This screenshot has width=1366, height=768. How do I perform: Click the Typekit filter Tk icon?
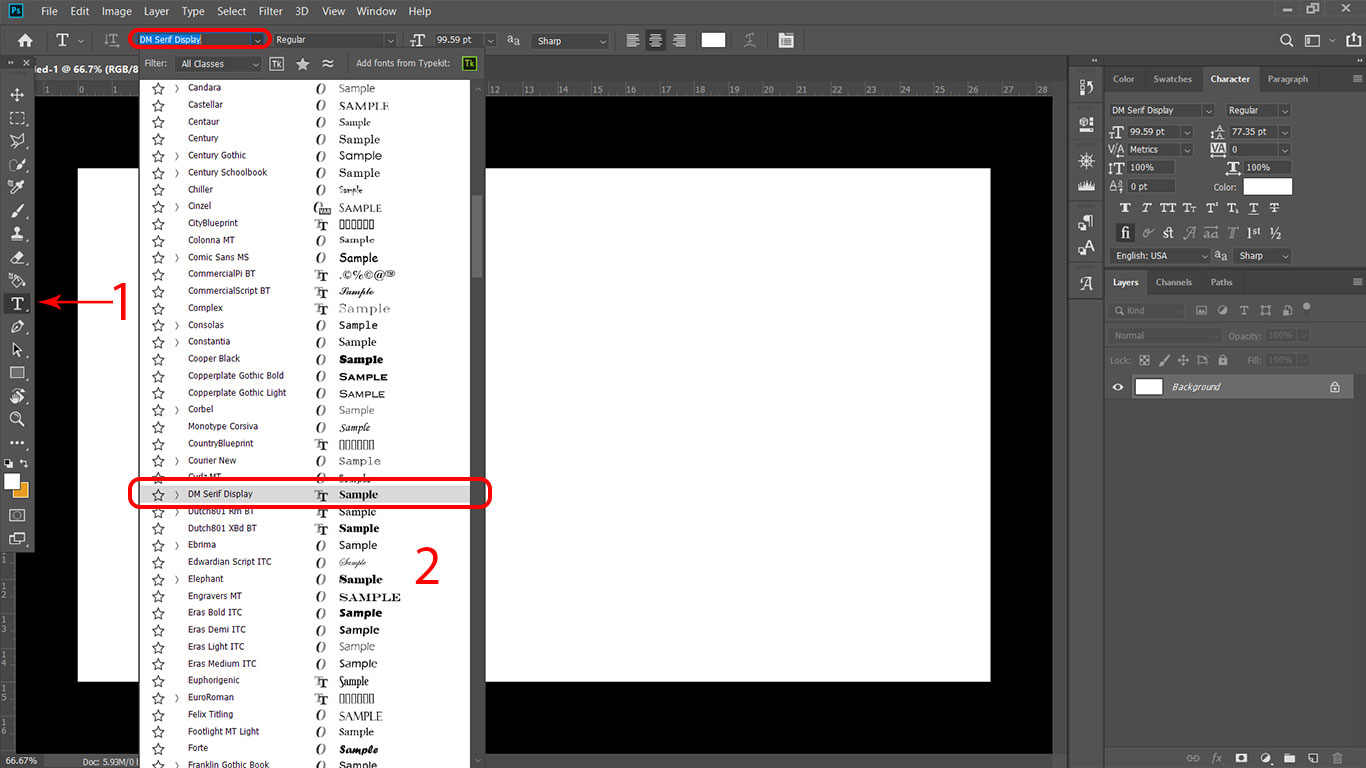pos(277,64)
